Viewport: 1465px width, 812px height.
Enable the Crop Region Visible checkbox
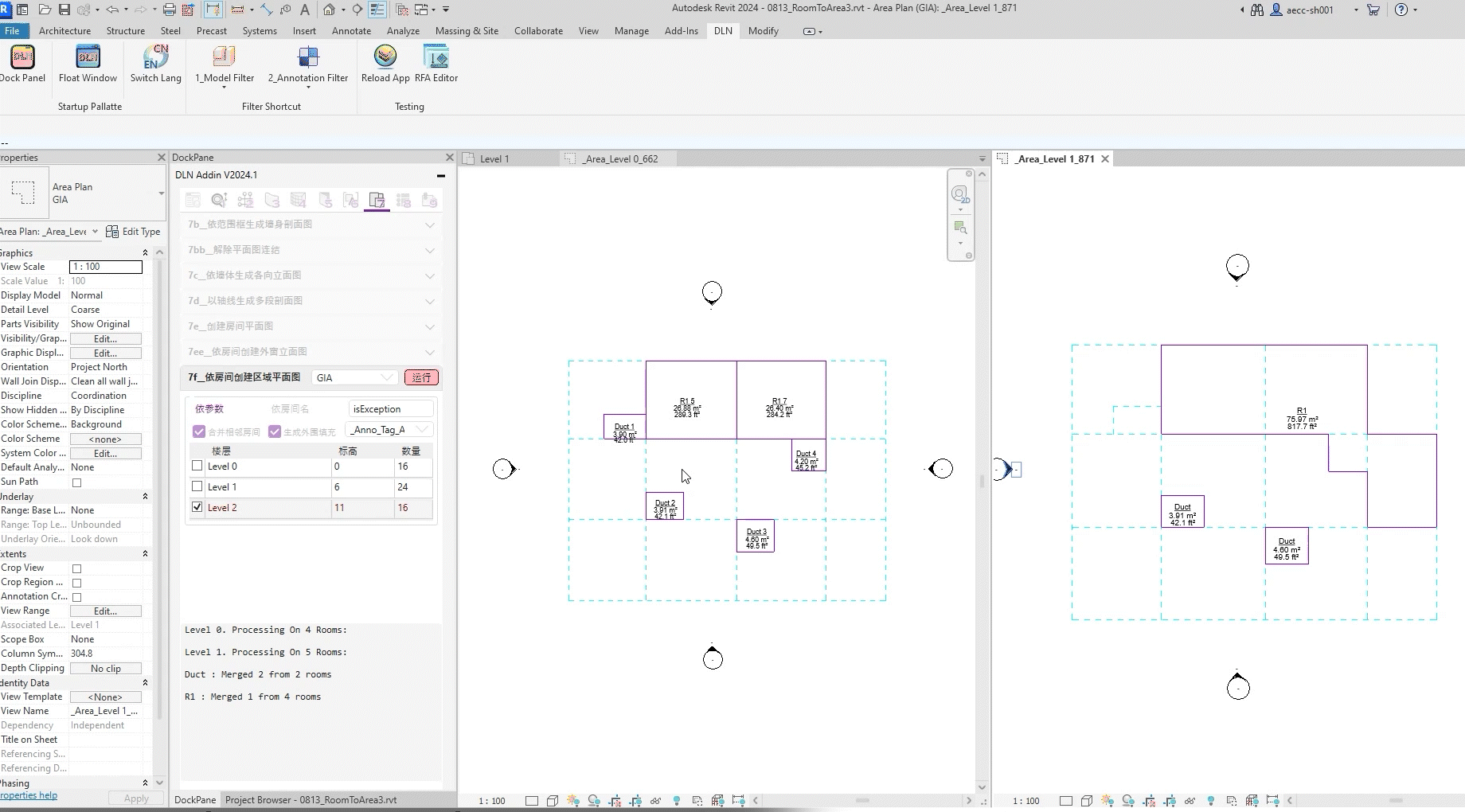pyautogui.click(x=77, y=583)
